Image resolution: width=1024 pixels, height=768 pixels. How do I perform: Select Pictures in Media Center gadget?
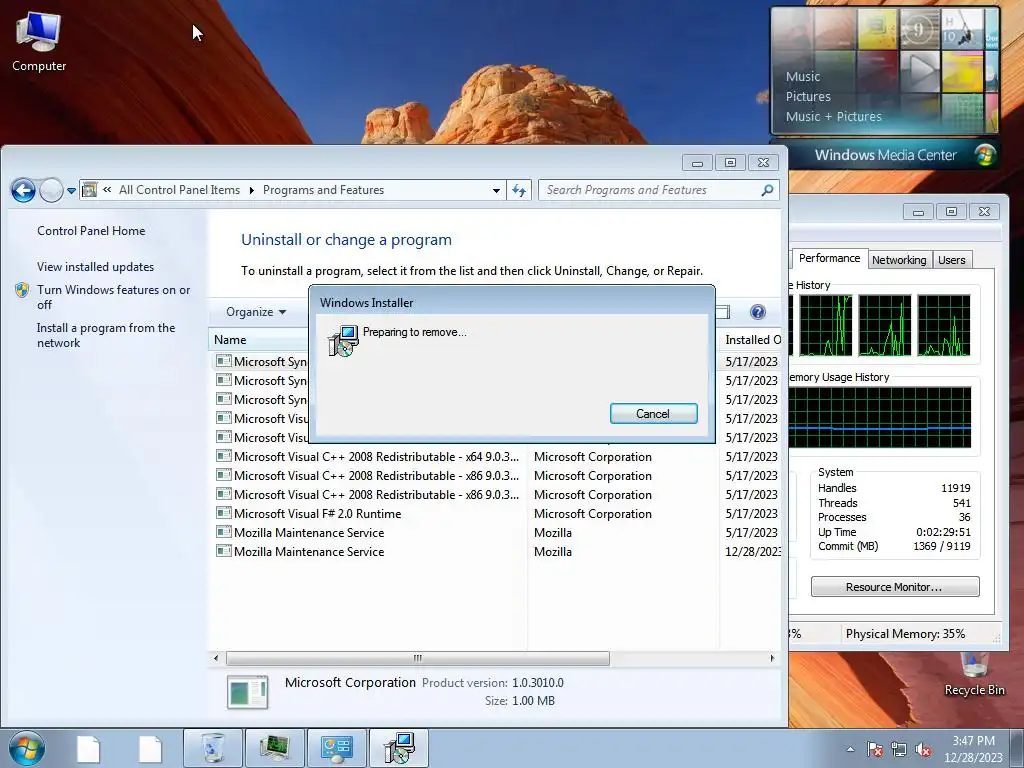(808, 97)
